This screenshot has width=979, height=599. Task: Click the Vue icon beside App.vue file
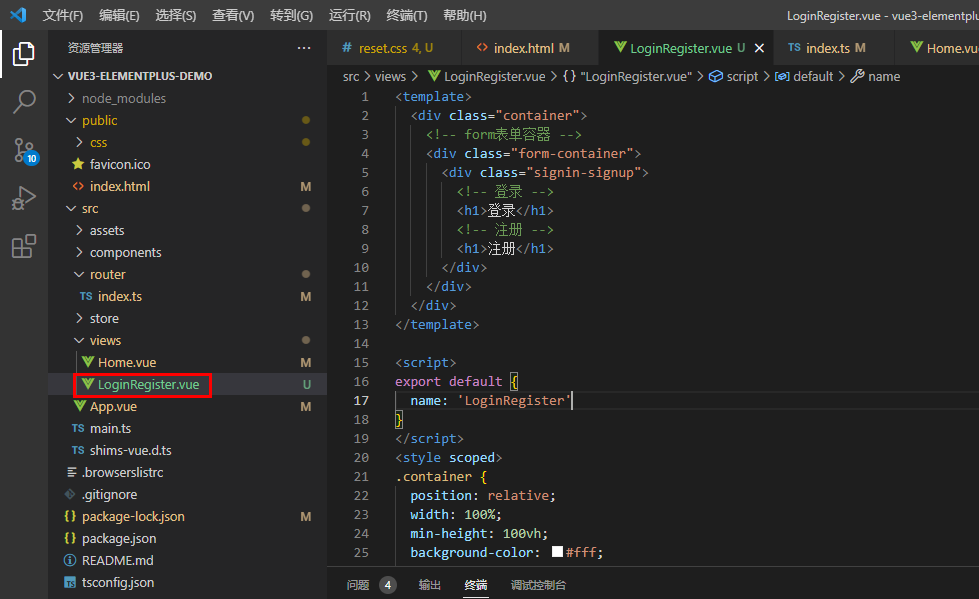(80, 406)
